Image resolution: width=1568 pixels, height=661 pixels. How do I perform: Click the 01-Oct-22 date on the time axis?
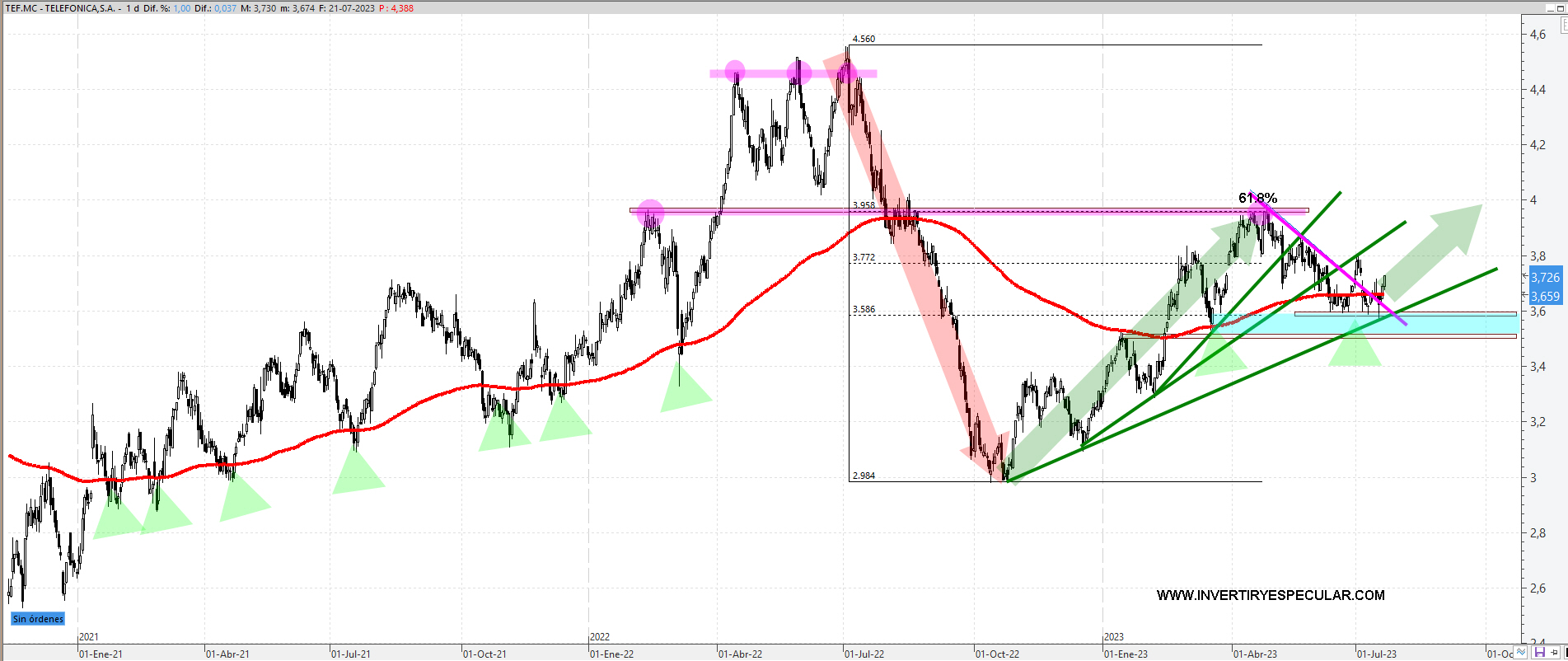coord(997,654)
